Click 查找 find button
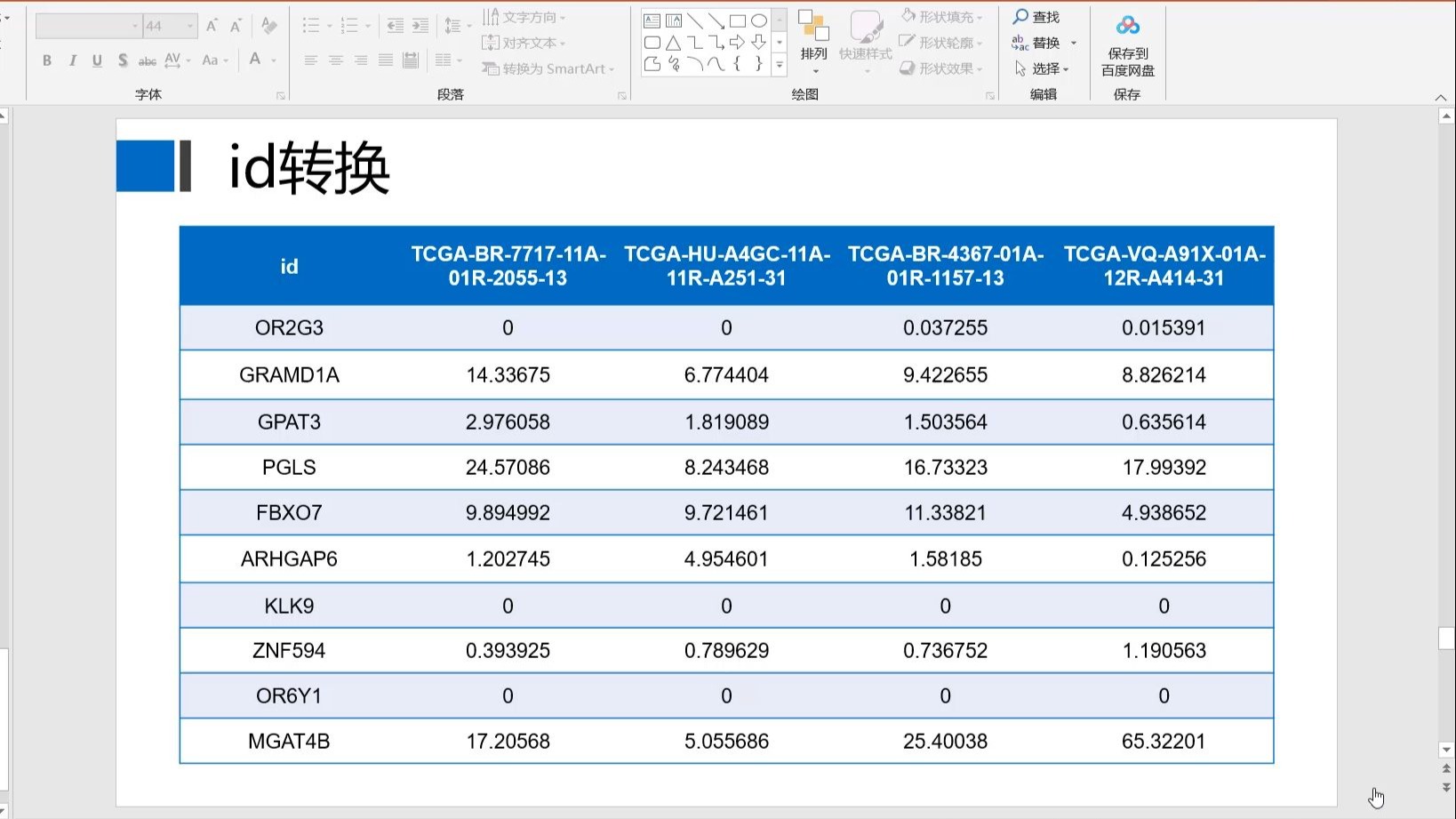The image size is (1456, 819). coord(1036,17)
